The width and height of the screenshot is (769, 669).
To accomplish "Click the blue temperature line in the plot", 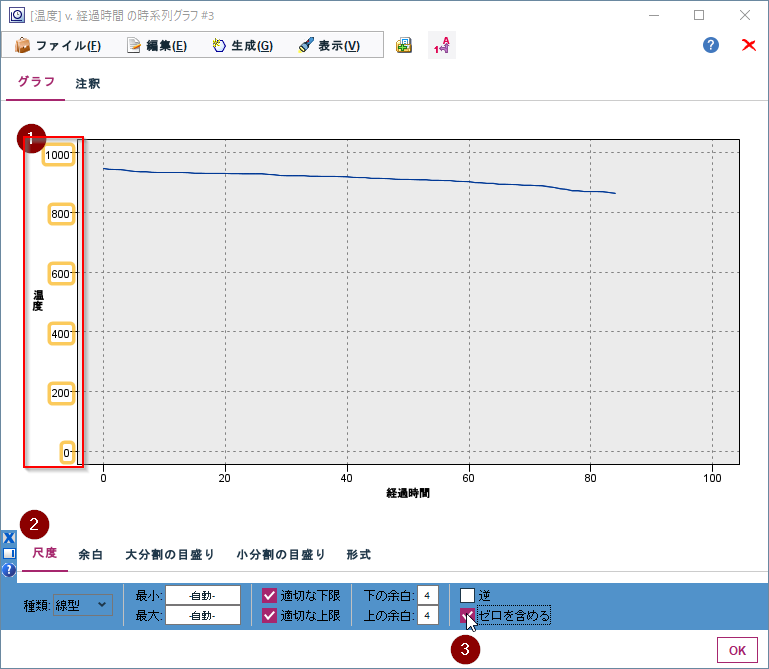I will pos(347,177).
